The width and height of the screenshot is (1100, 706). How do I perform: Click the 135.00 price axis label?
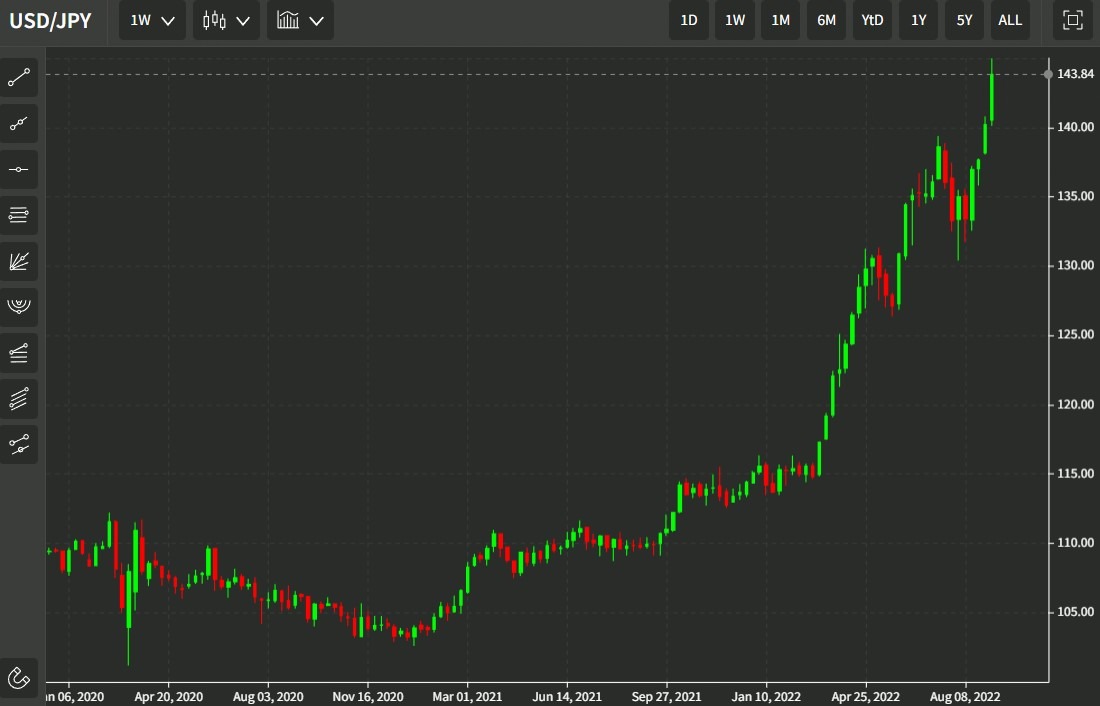[1075, 196]
